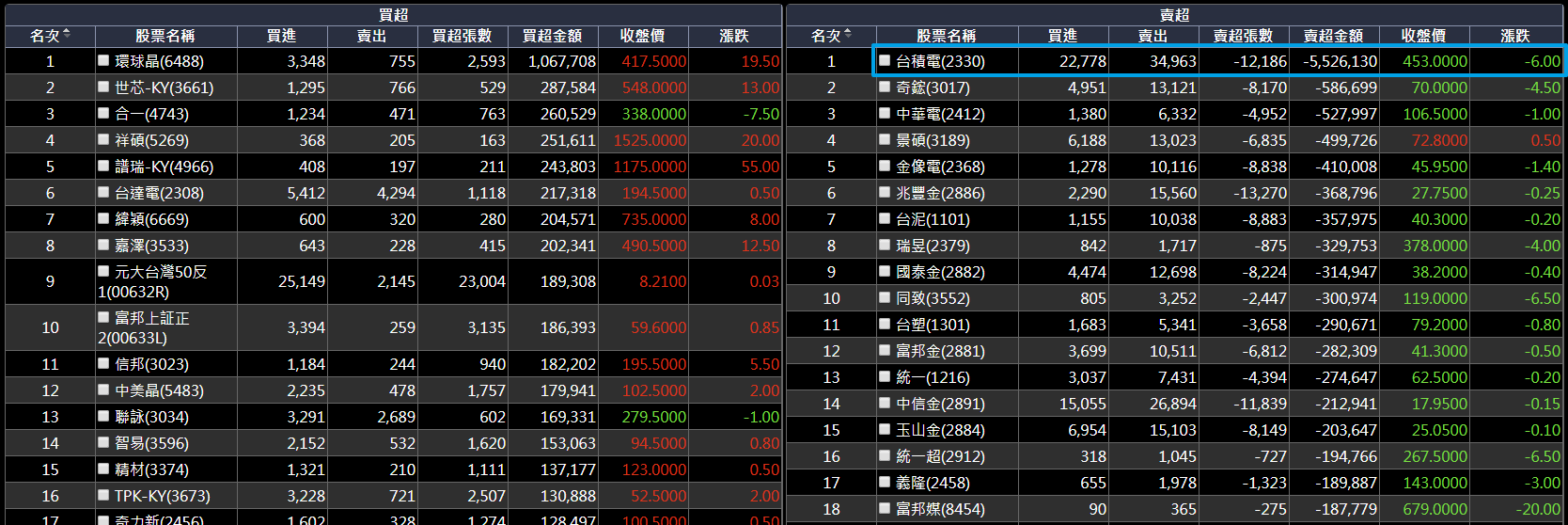Click 漲跌 header in 買超 table
Image resolution: width=1568 pixels, height=525 pixels.
[x=733, y=36]
